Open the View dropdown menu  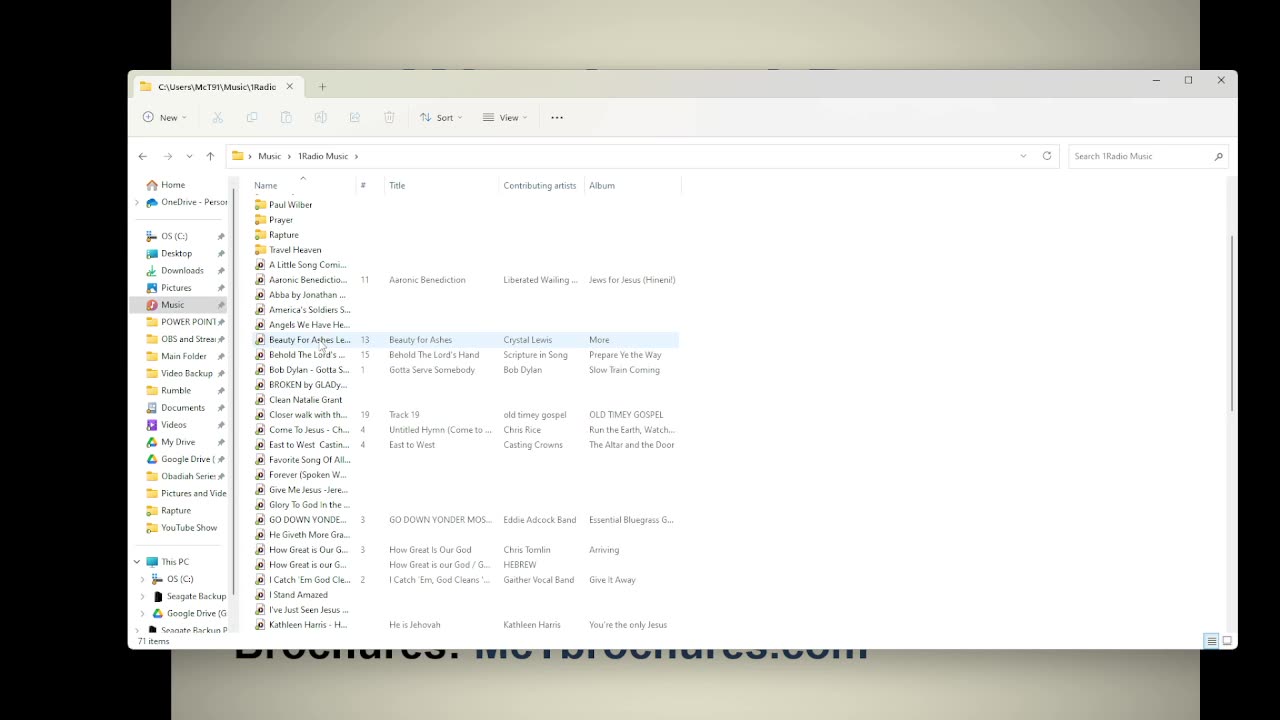click(505, 117)
